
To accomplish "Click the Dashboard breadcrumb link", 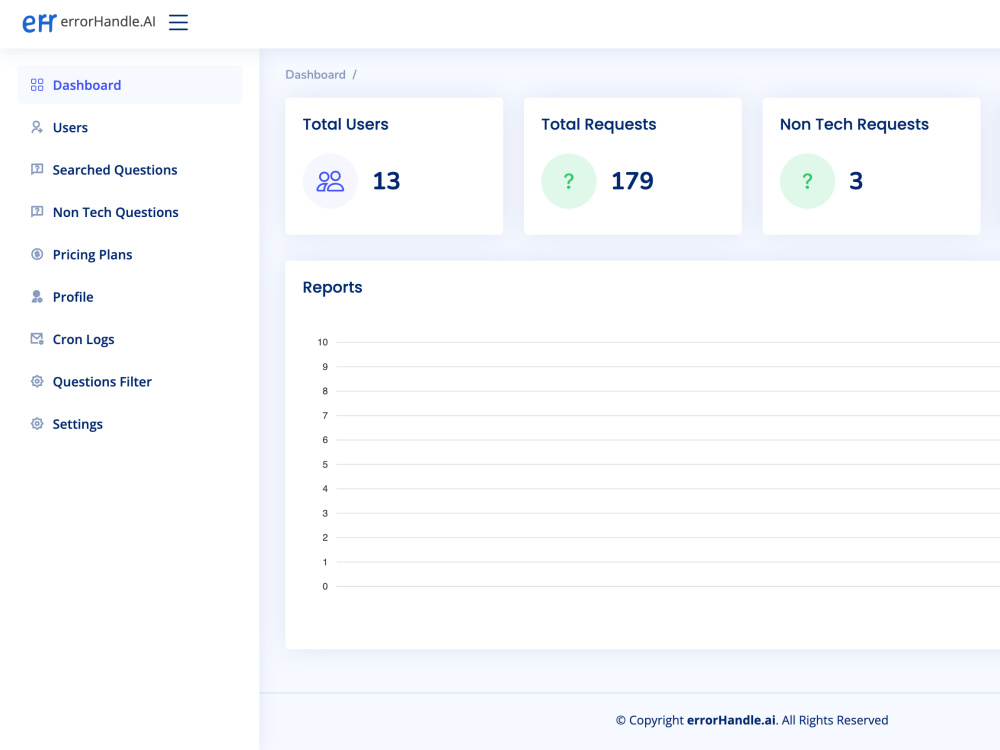I will 315,75.
